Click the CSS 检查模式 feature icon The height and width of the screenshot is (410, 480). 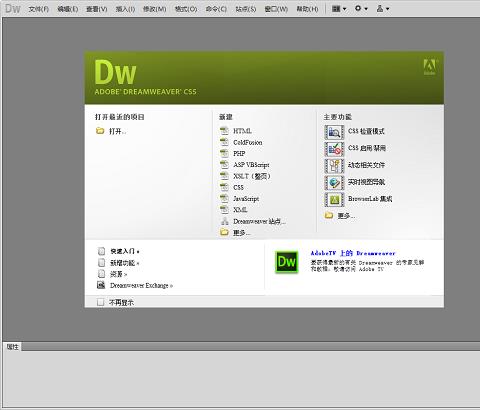click(334, 132)
